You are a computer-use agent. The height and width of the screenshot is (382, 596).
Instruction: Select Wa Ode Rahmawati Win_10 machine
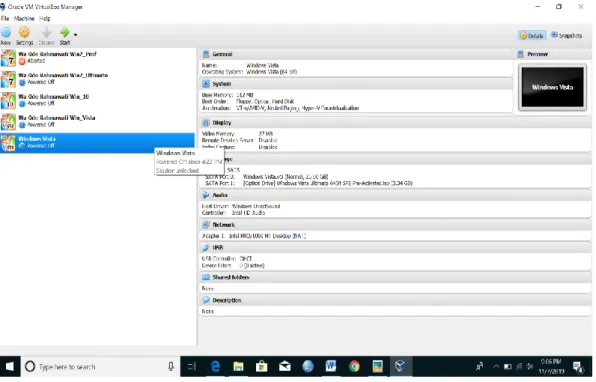click(98, 100)
